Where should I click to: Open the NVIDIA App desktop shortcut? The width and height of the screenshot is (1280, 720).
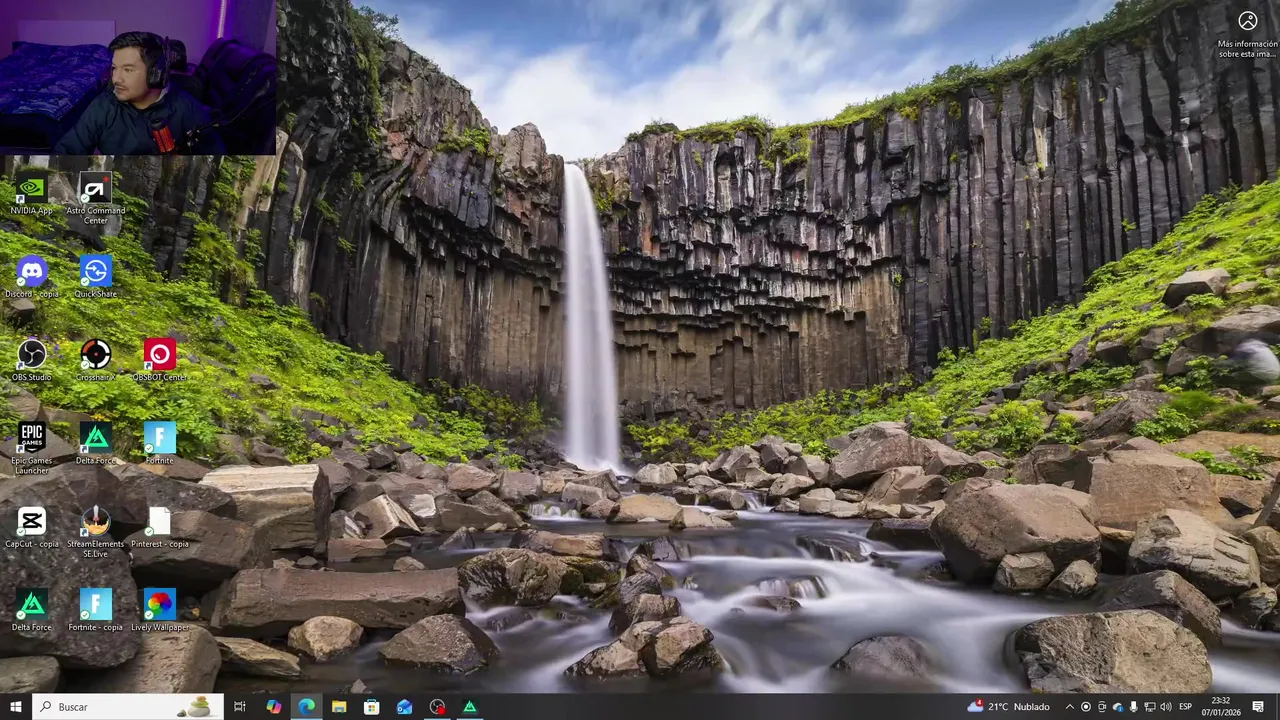(31, 194)
